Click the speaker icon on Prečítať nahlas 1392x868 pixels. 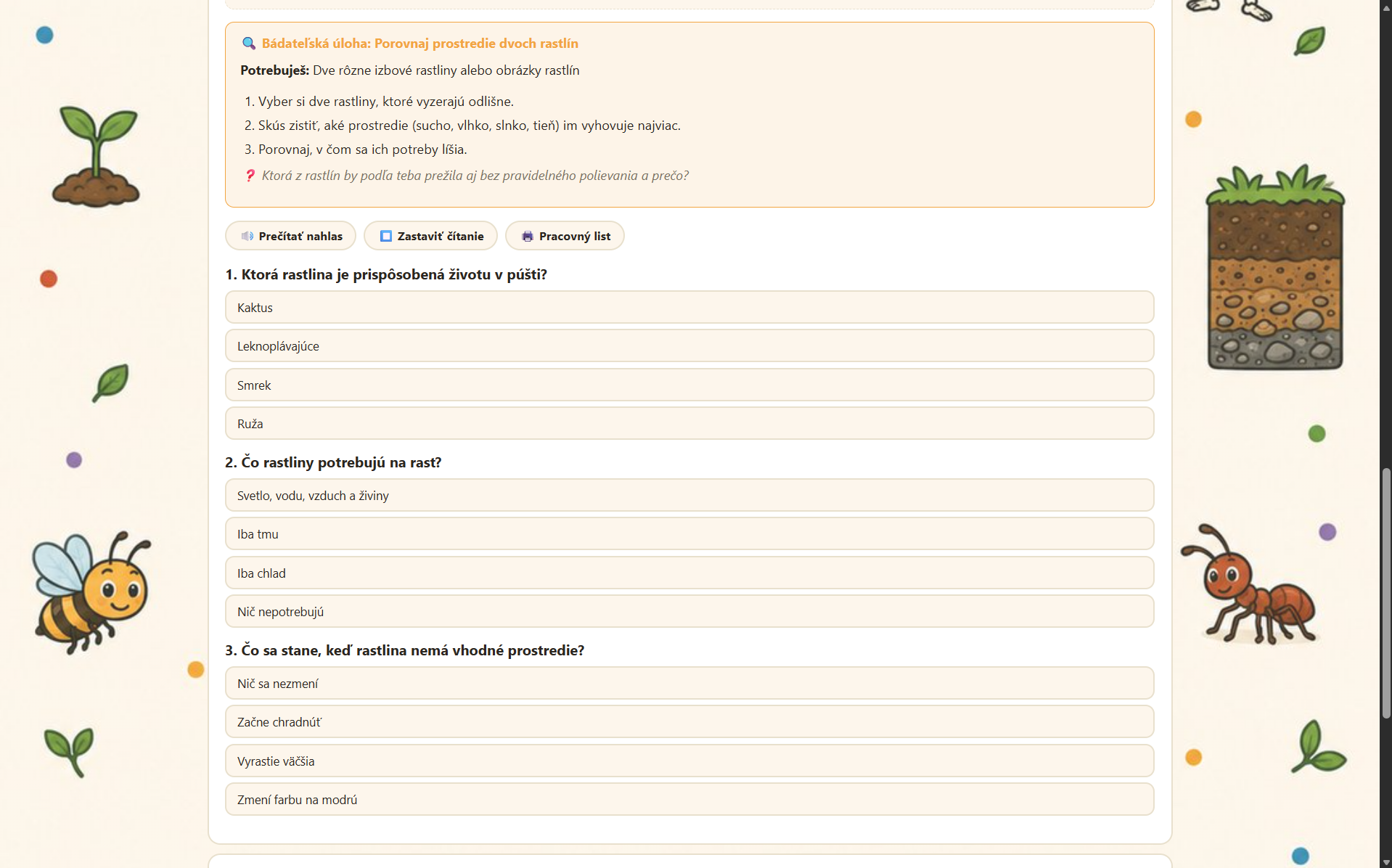[247, 236]
